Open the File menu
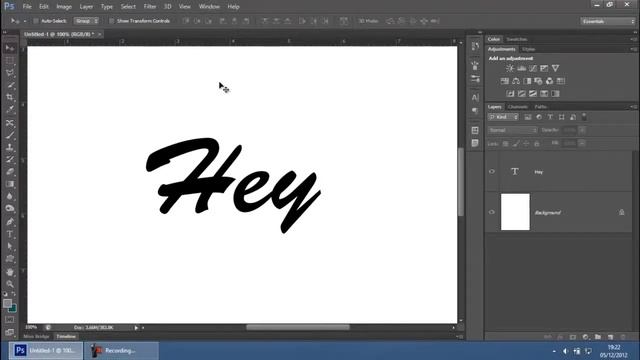640x360 pixels. point(27,7)
